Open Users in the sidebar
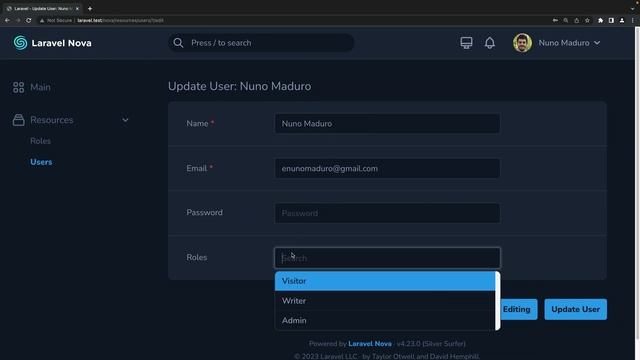 41,162
